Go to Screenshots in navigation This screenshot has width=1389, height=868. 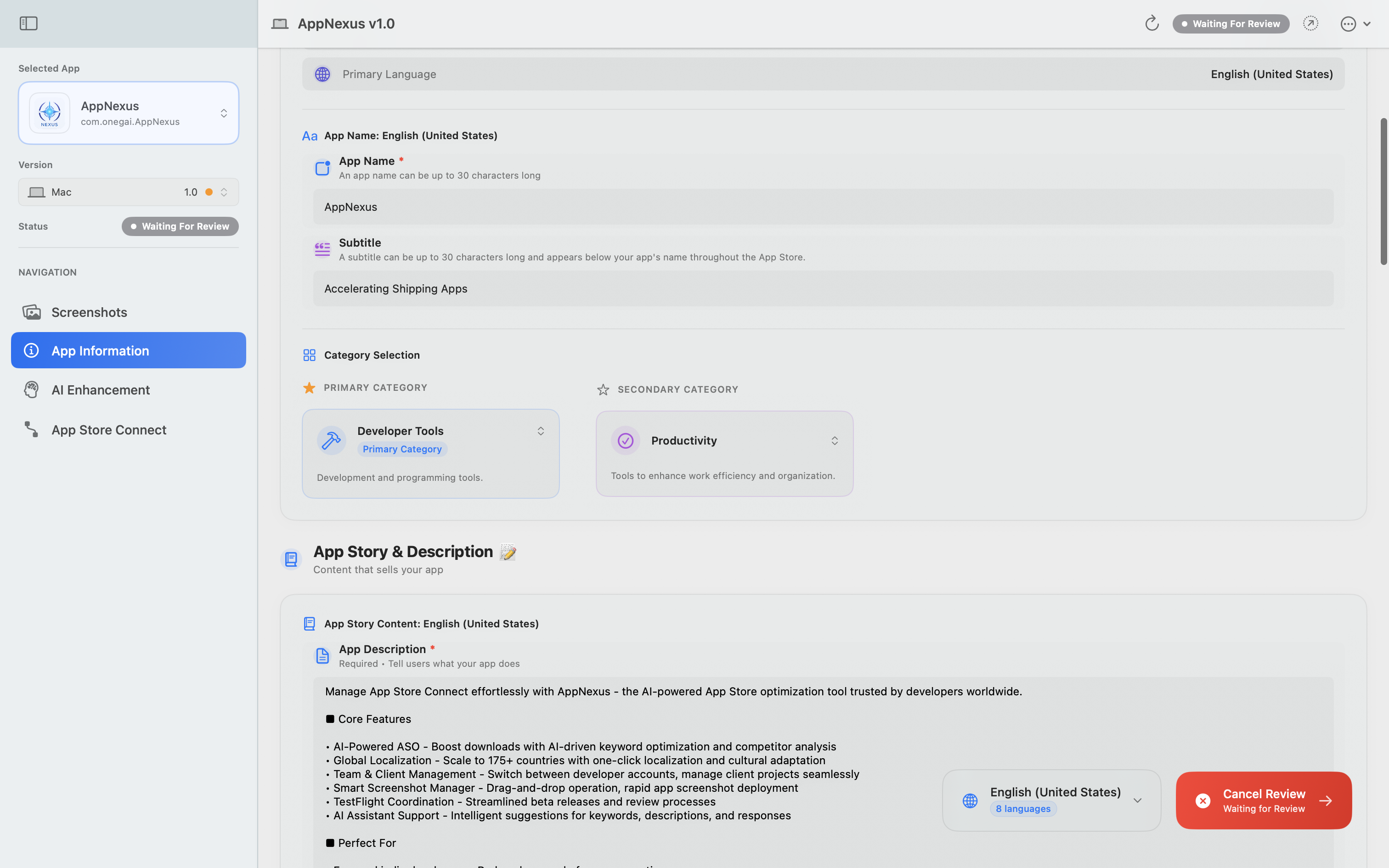coord(90,312)
